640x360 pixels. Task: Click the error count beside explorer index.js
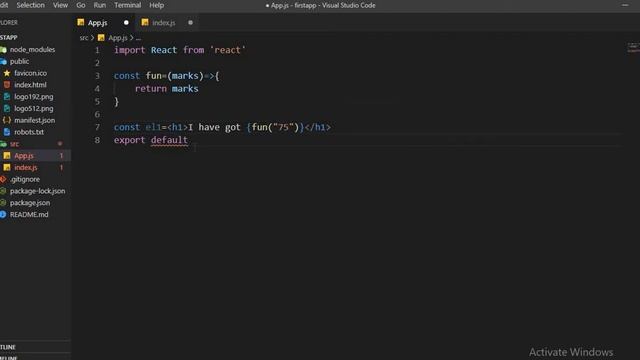[61, 167]
